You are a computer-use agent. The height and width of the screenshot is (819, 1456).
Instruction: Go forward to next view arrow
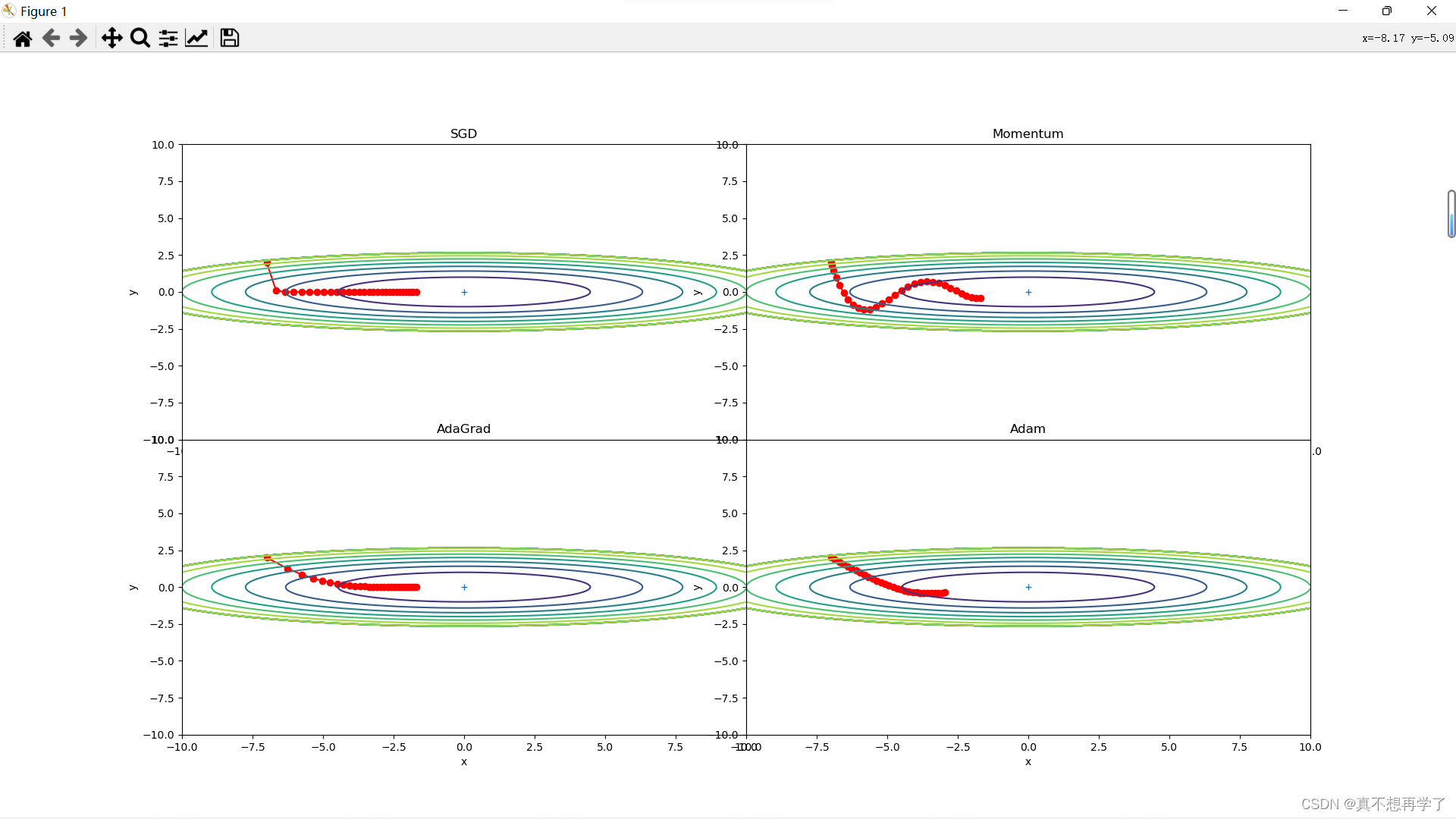pyautogui.click(x=78, y=38)
